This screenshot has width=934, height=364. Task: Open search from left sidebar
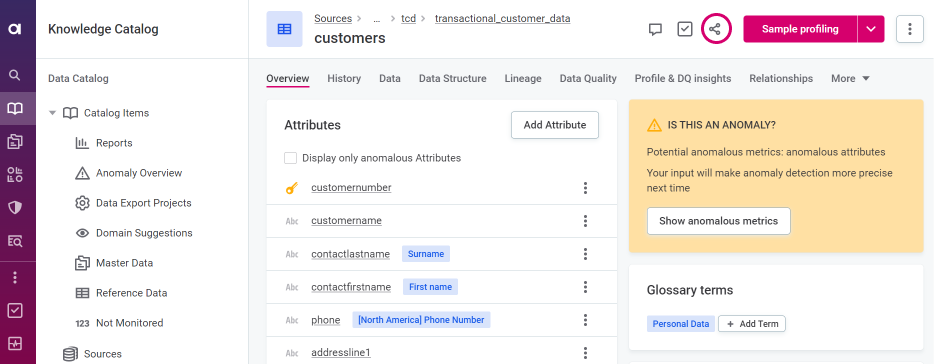pos(15,75)
